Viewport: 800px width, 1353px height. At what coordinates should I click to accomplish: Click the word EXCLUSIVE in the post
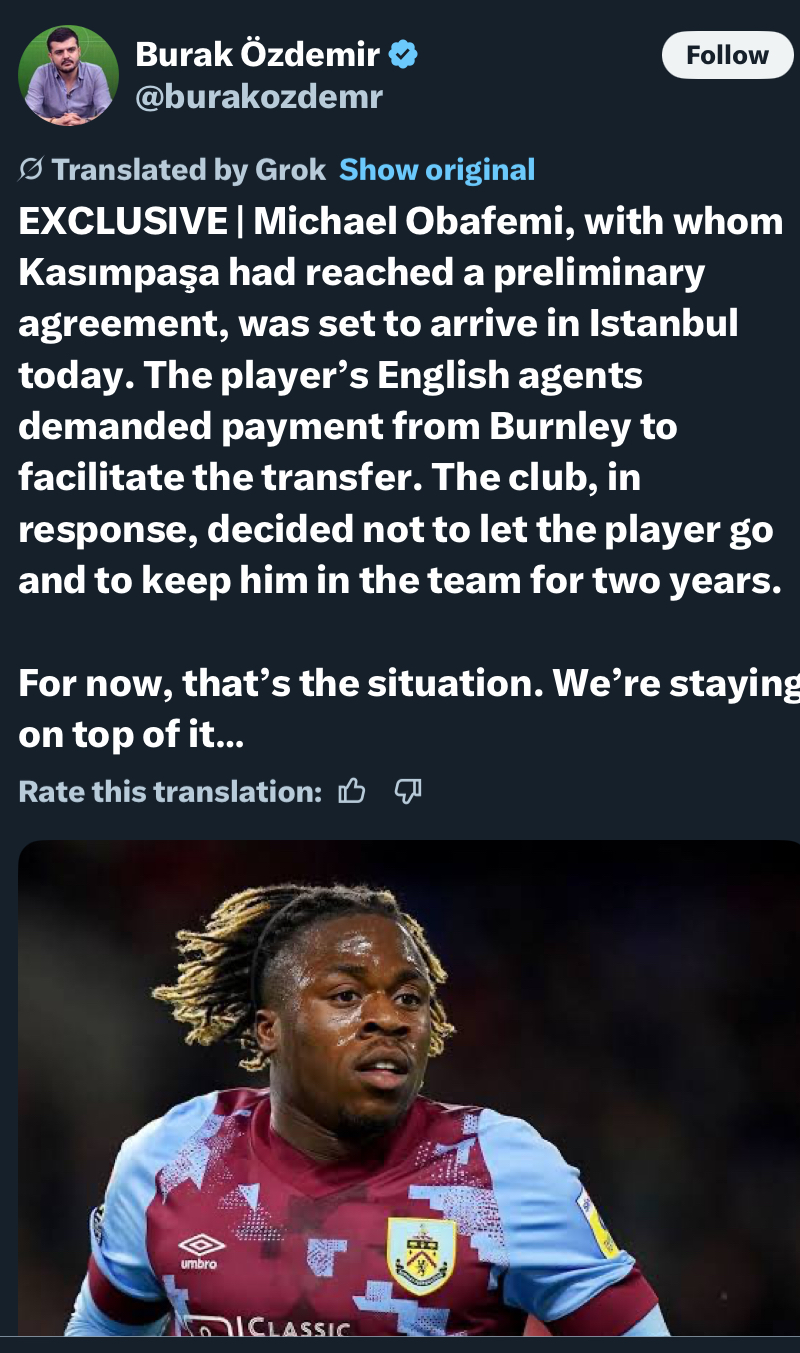pos(122,222)
